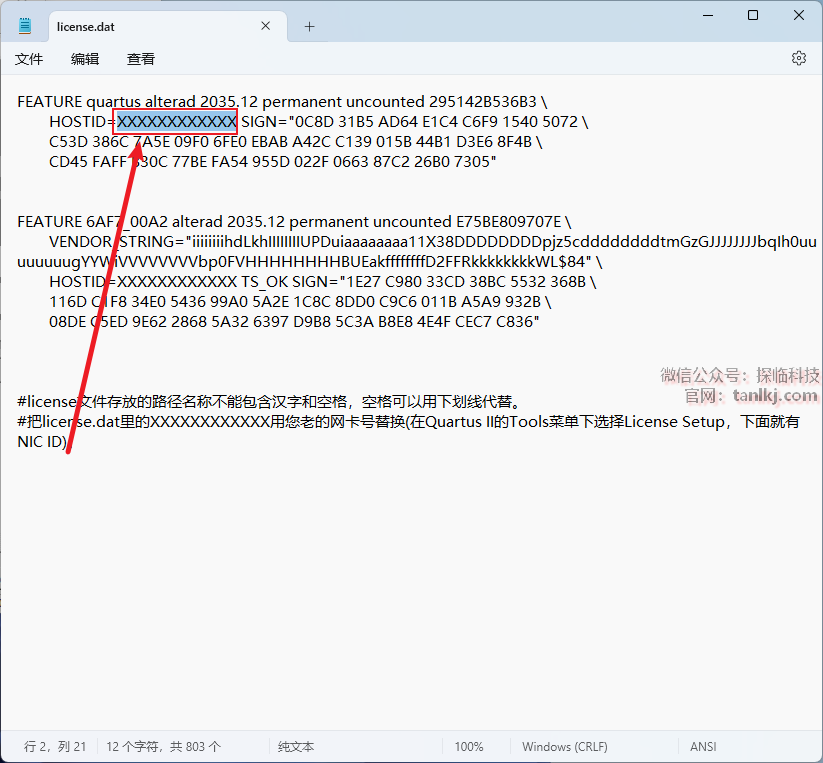Click the NIC ID) text on last line

(x=42, y=441)
